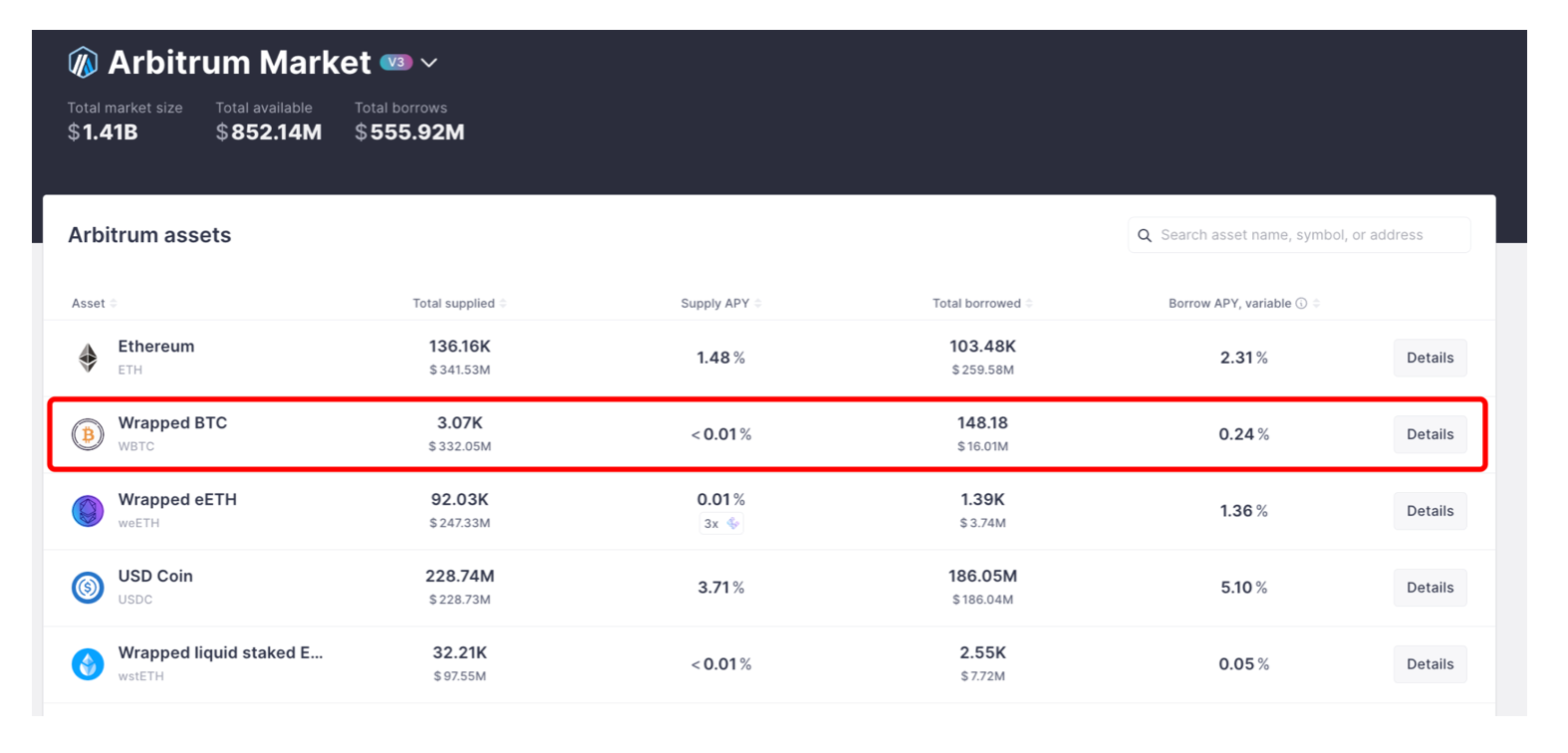Click the wstETH droplet icon
The width and height of the screenshot is (1568, 753).
click(88, 664)
